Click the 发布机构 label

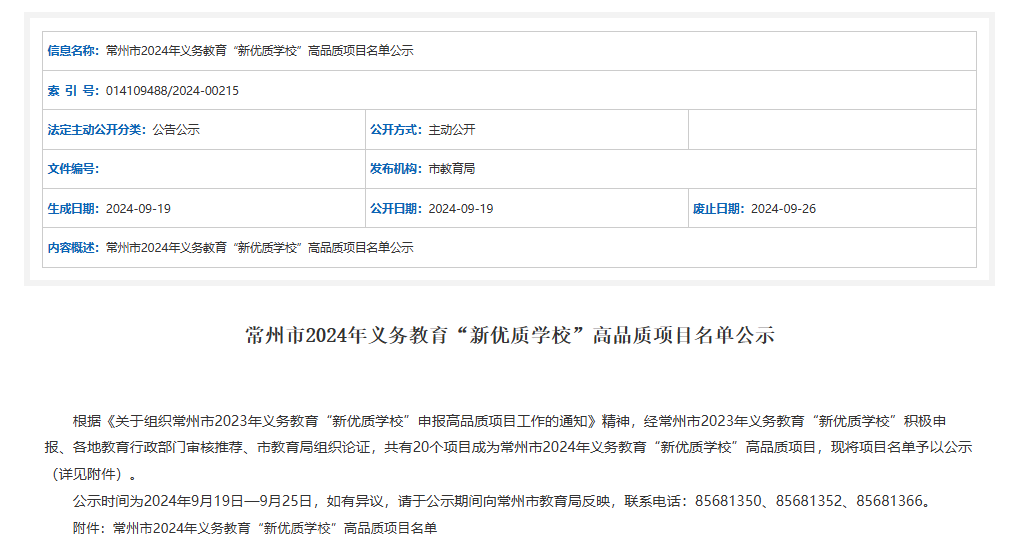pyautogui.click(x=395, y=169)
